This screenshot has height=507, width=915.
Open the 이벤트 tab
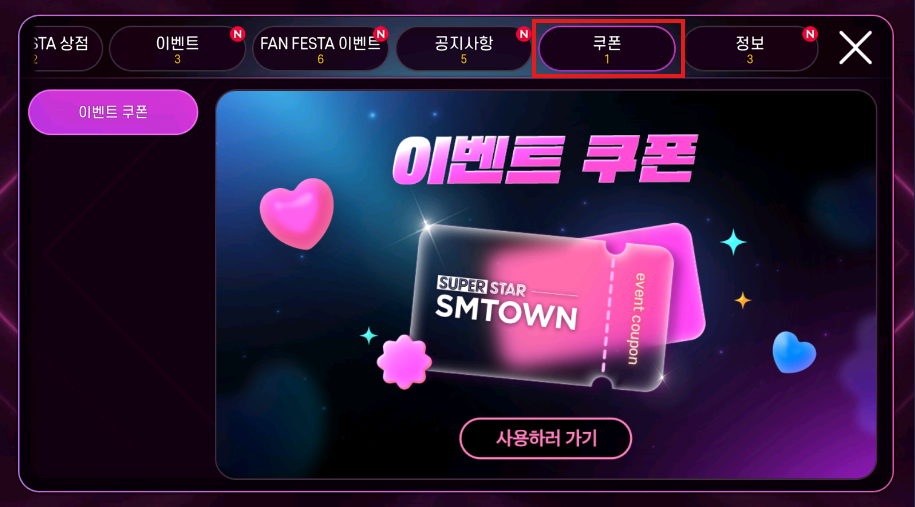177,48
